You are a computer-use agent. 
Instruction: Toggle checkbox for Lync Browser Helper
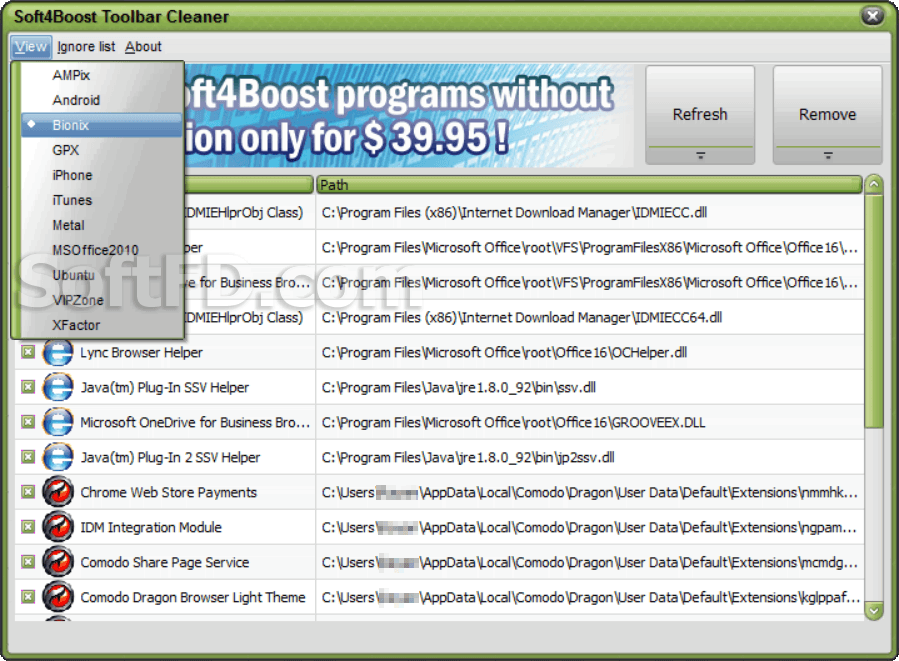(28, 352)
